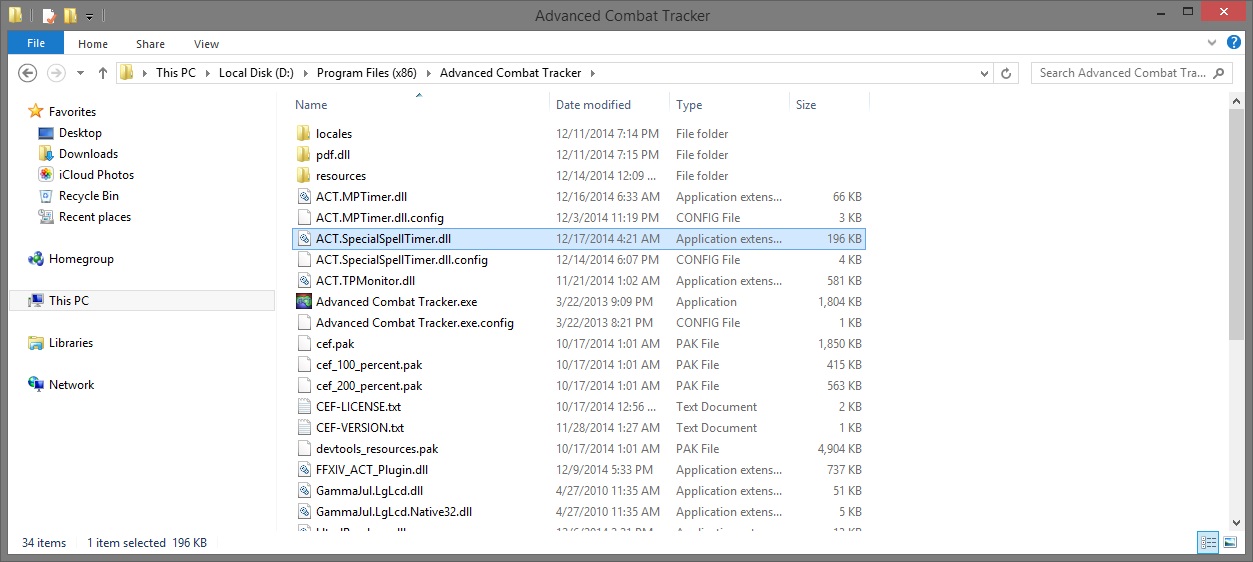1253x562 pixels.
Task: Go up one folder level
Action: tap(103, 73)
